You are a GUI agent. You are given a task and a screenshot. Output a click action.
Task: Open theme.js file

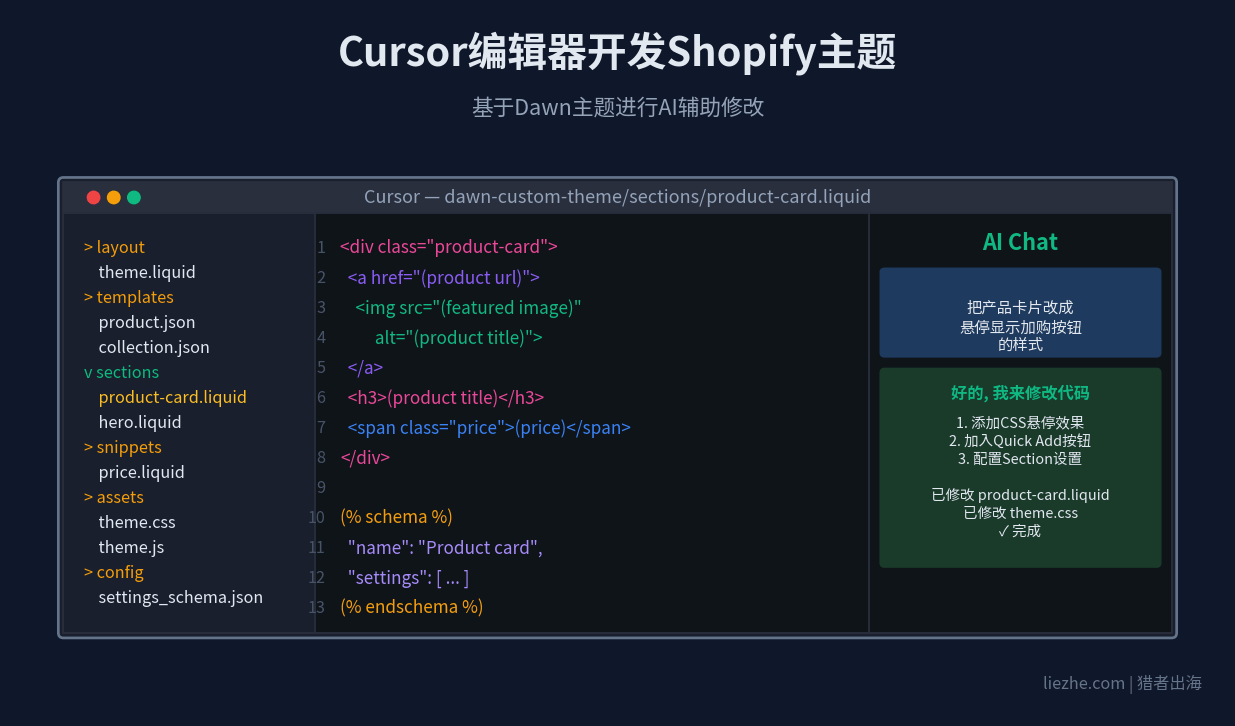point(131,547)
